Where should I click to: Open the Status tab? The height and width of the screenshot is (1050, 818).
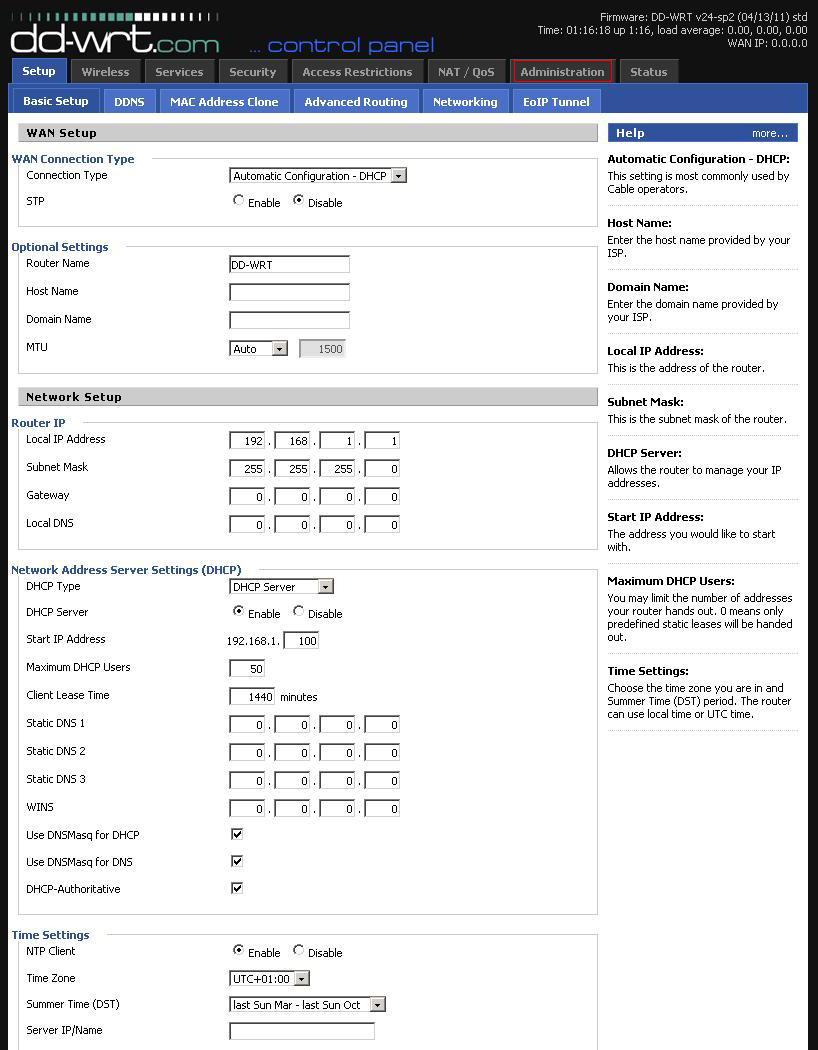[649, 72]
